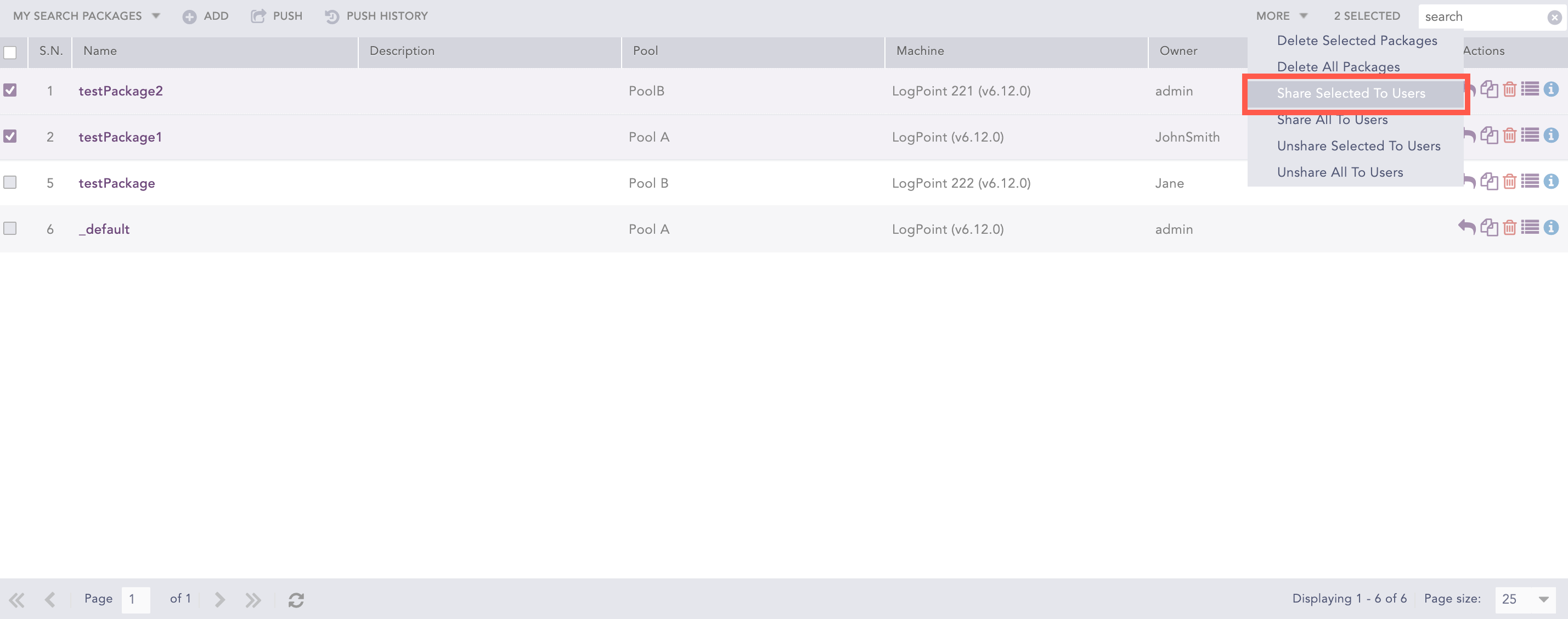Open the Push History view
Viewport: 1568px width, 619px height.
[376, 16]
